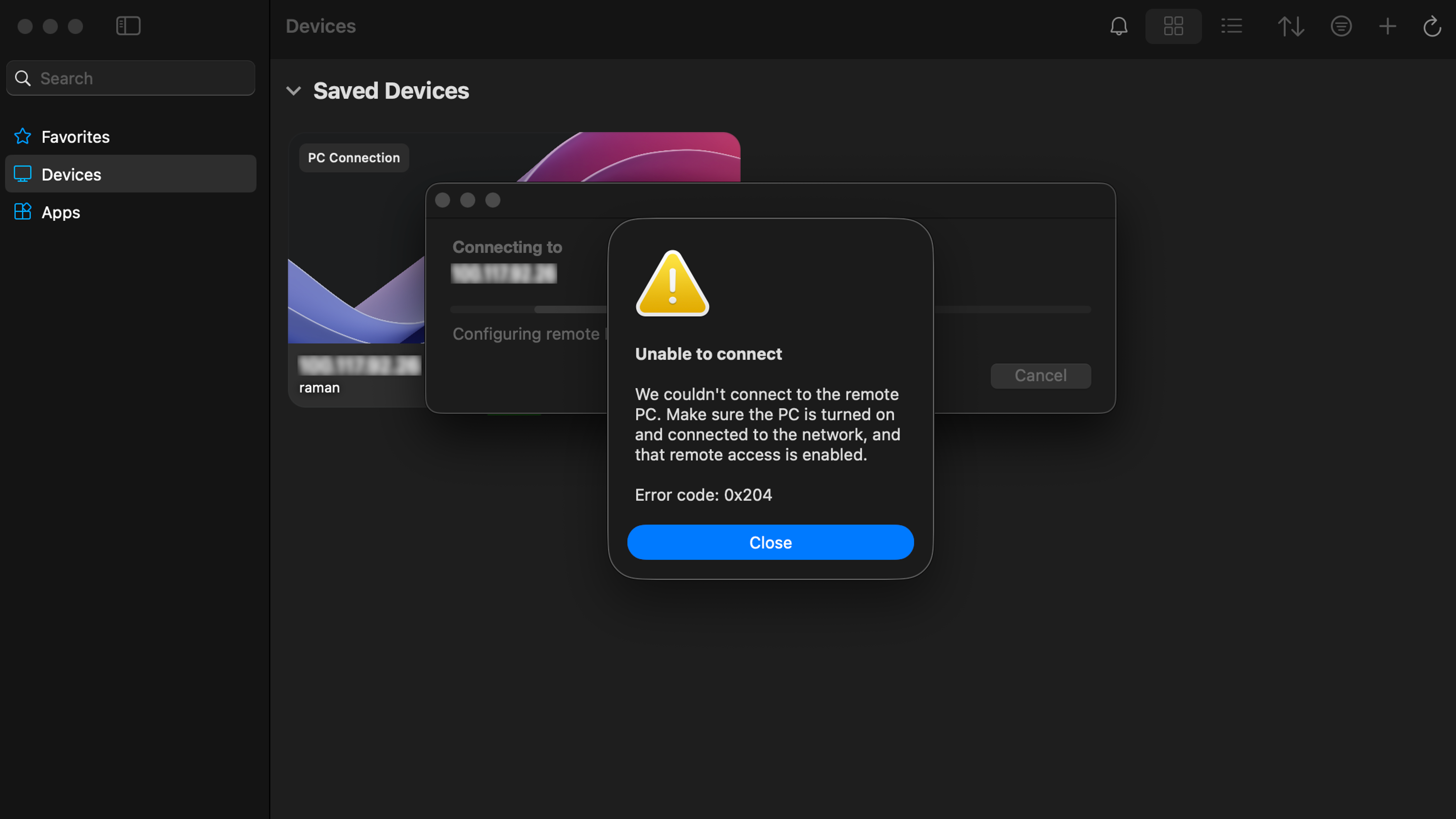
Task: Open the filter options icon
Action: point(1341,26)
